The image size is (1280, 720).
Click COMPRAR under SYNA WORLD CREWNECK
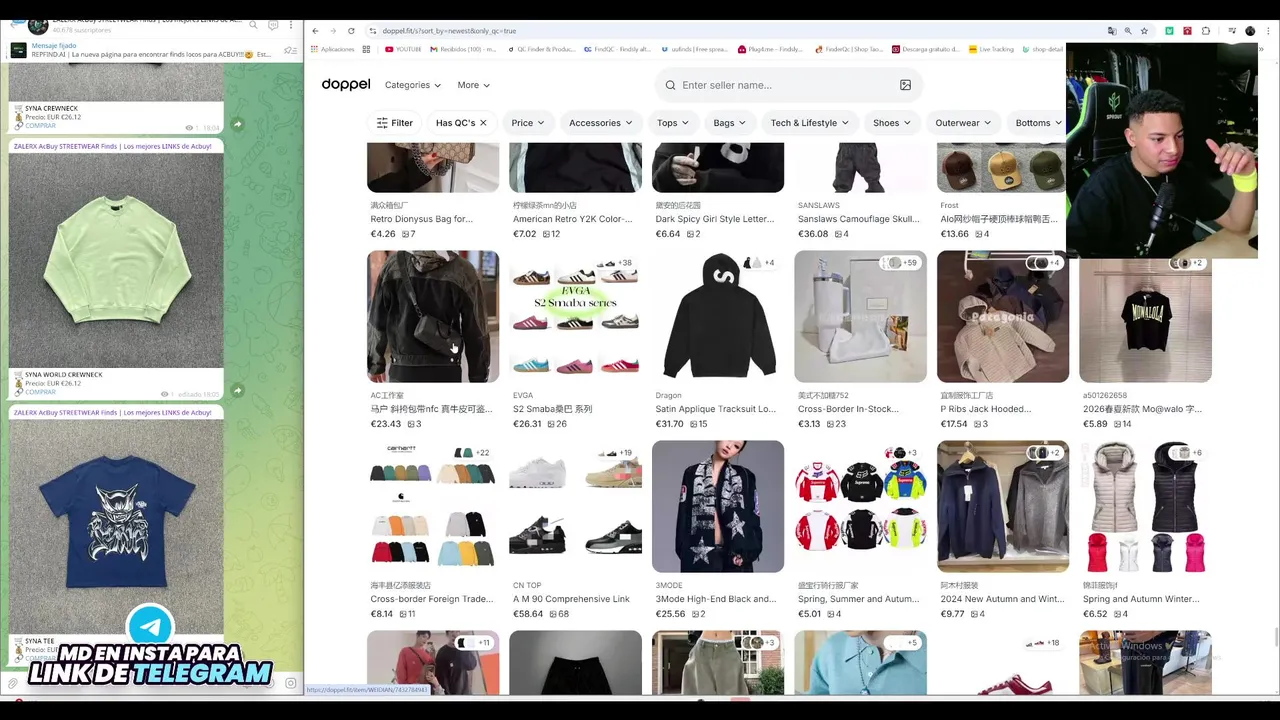(40, 392)
